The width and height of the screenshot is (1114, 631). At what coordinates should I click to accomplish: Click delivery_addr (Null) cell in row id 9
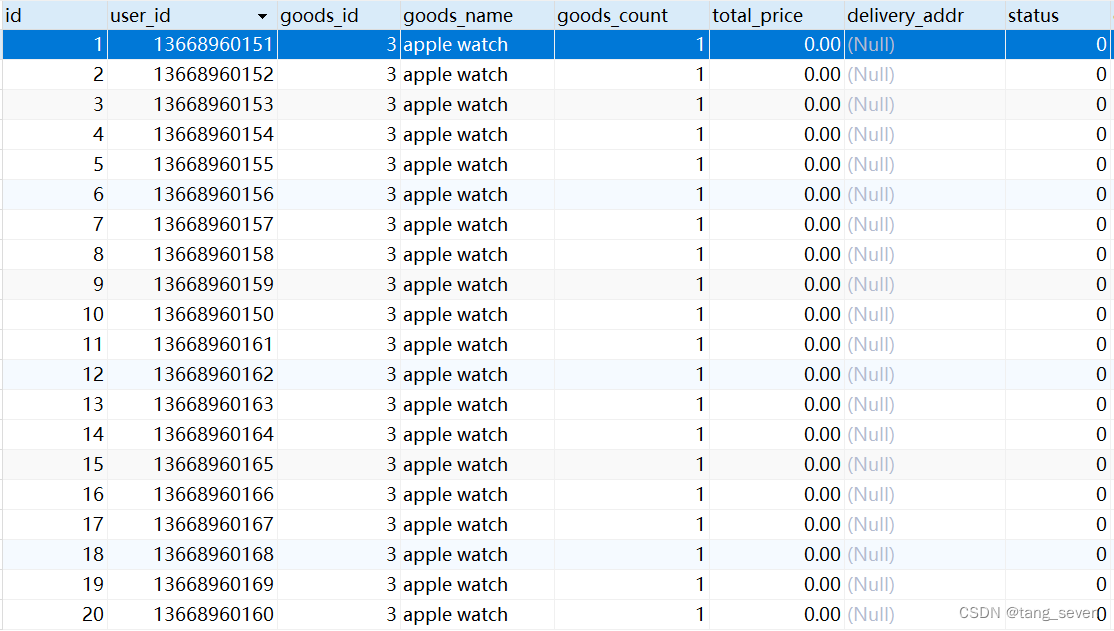click(925, 284)
